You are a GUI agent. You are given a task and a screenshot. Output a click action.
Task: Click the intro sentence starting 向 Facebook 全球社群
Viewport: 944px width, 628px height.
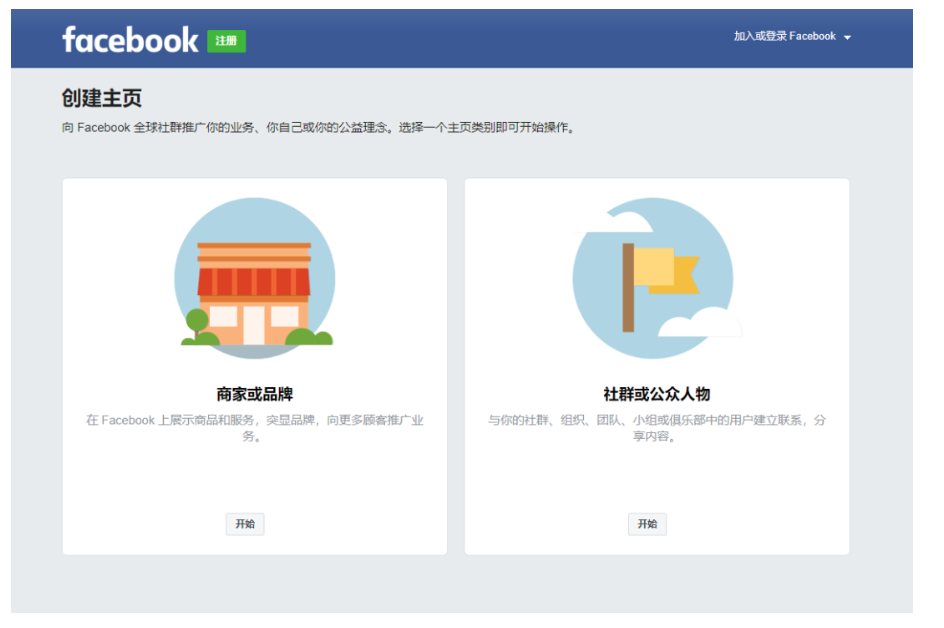tap(318, 128)
